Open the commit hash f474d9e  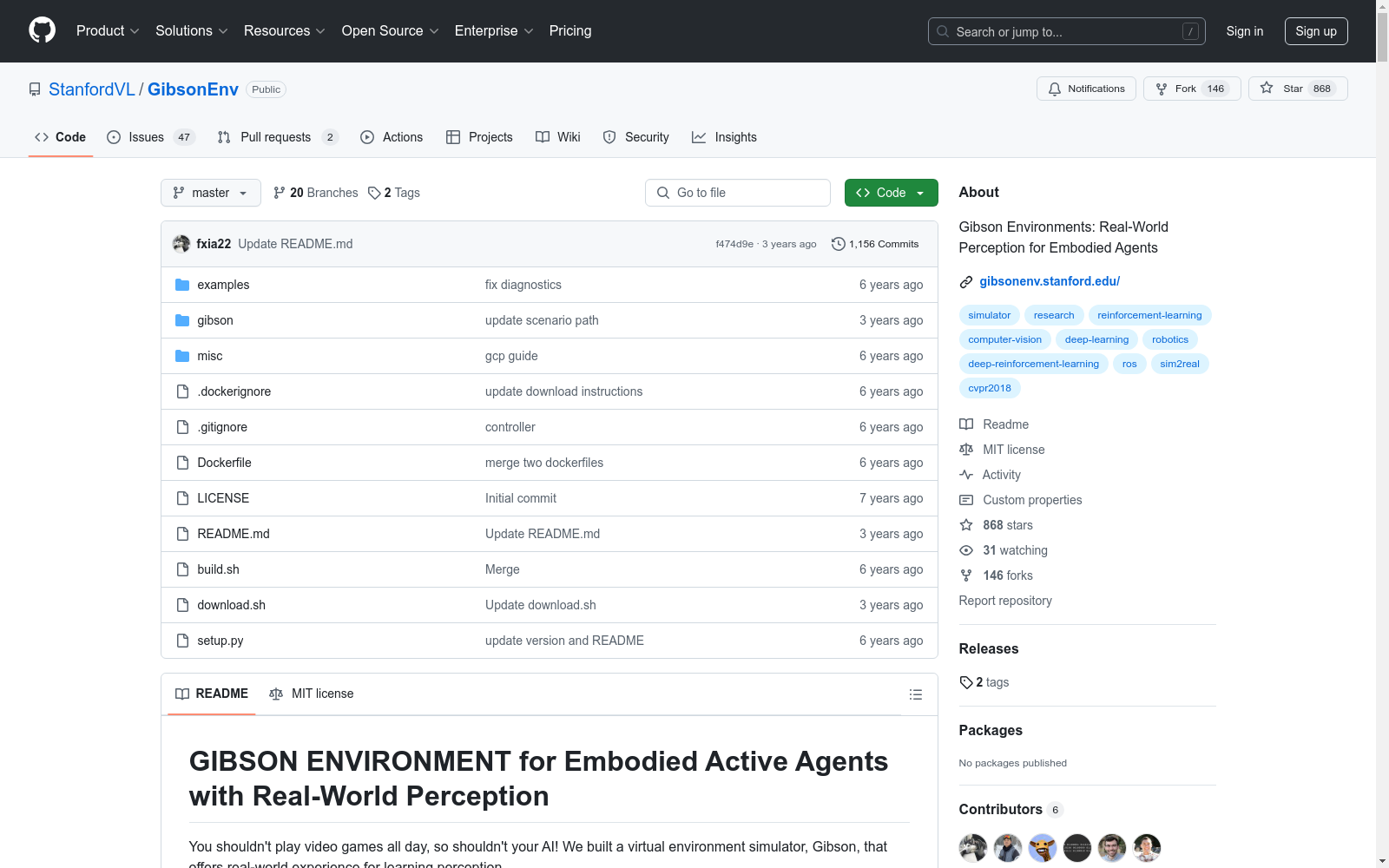734,244
